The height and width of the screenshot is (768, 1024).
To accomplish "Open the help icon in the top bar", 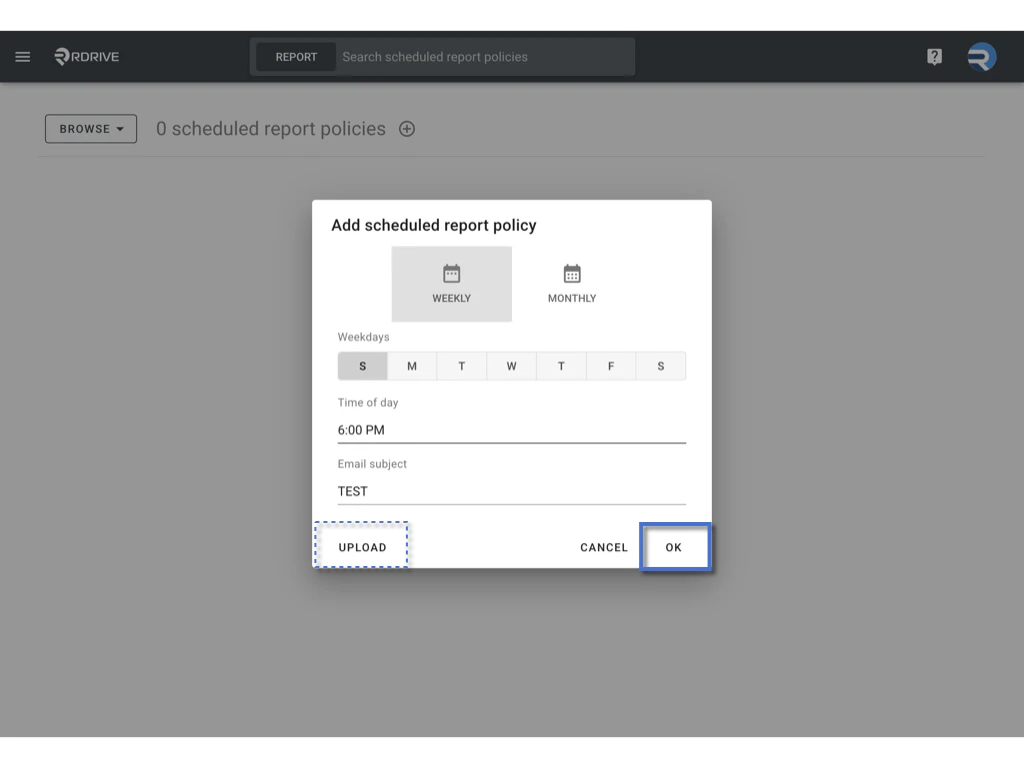I will (x=933, y=56).
